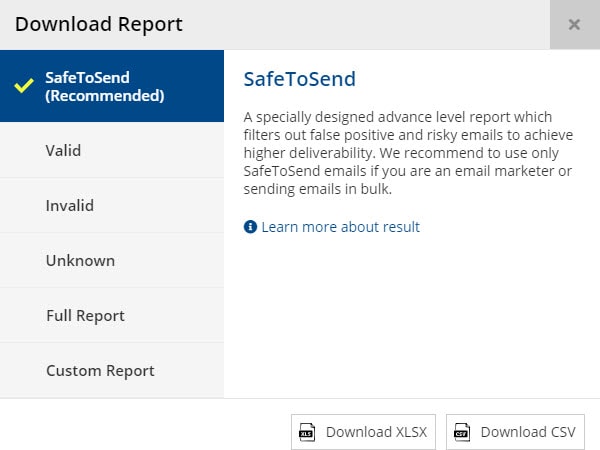Click blank footer area left of Download XLSX
The width and height of the screenshot is (600, 450).
[x=140, y=430]
